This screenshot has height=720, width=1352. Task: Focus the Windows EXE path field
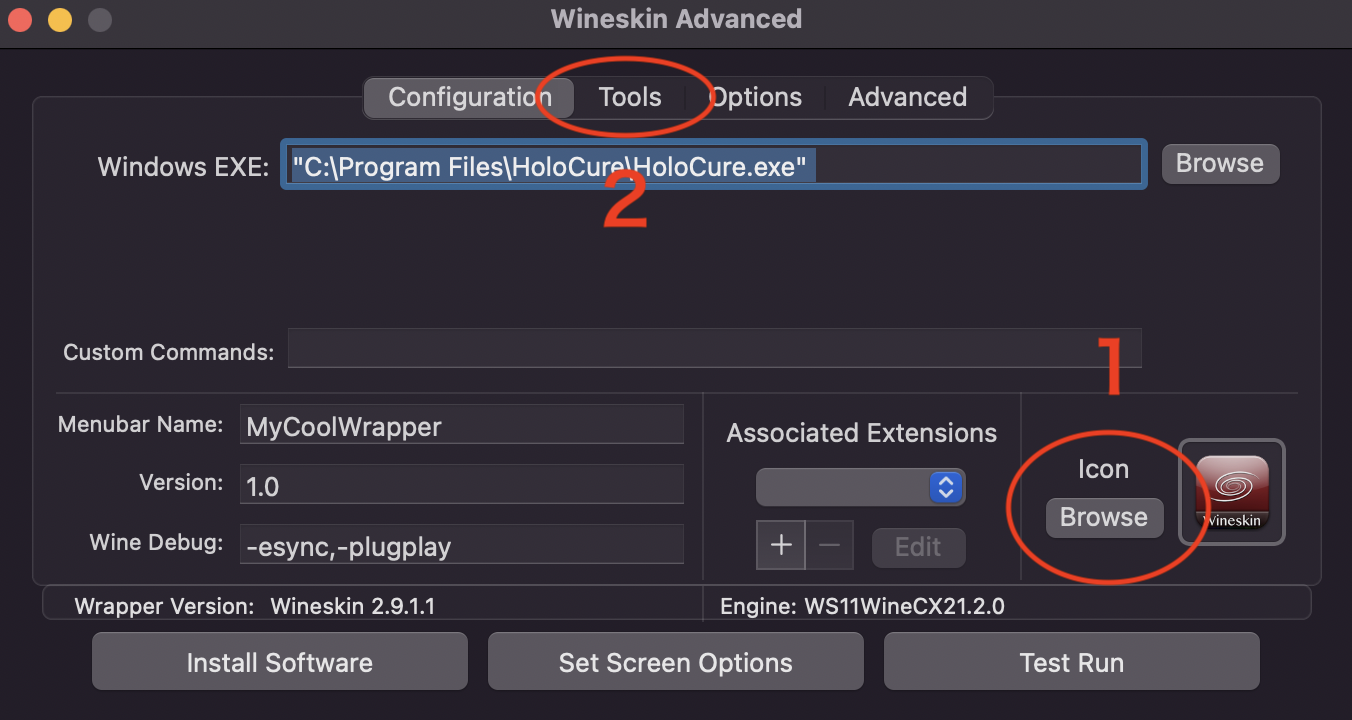[x=713, y=164]
